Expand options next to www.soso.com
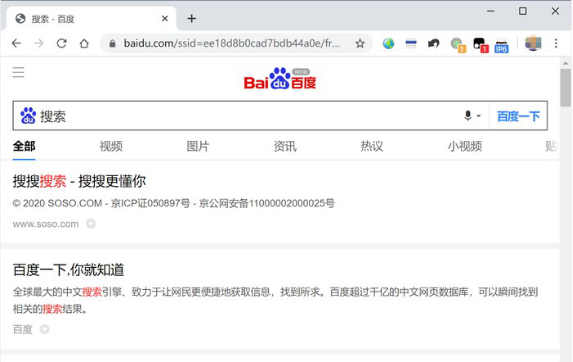Screen dimensions: 573x362 coord(91,224)
